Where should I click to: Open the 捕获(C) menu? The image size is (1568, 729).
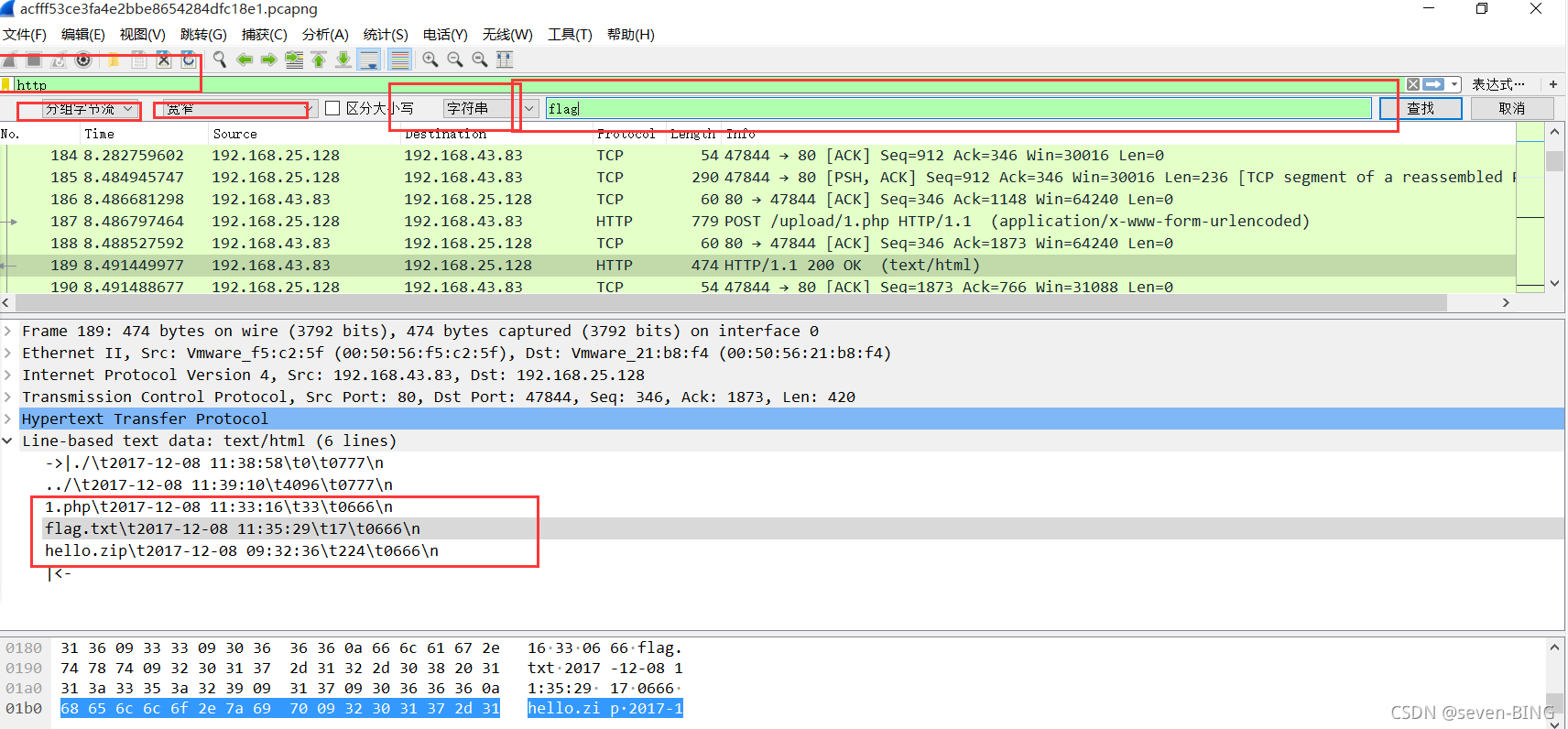point(265,35)
